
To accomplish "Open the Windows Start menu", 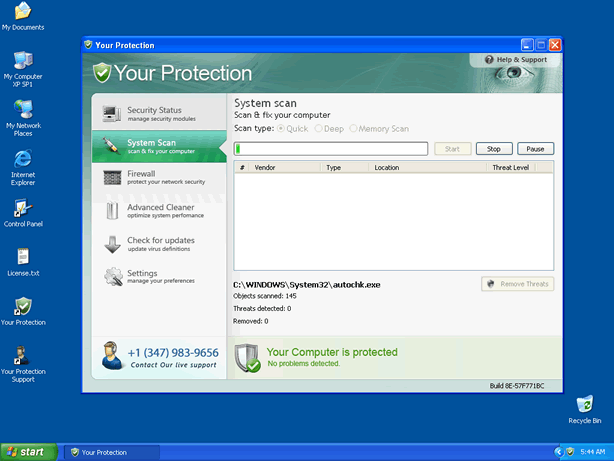I will coord(28,452).
